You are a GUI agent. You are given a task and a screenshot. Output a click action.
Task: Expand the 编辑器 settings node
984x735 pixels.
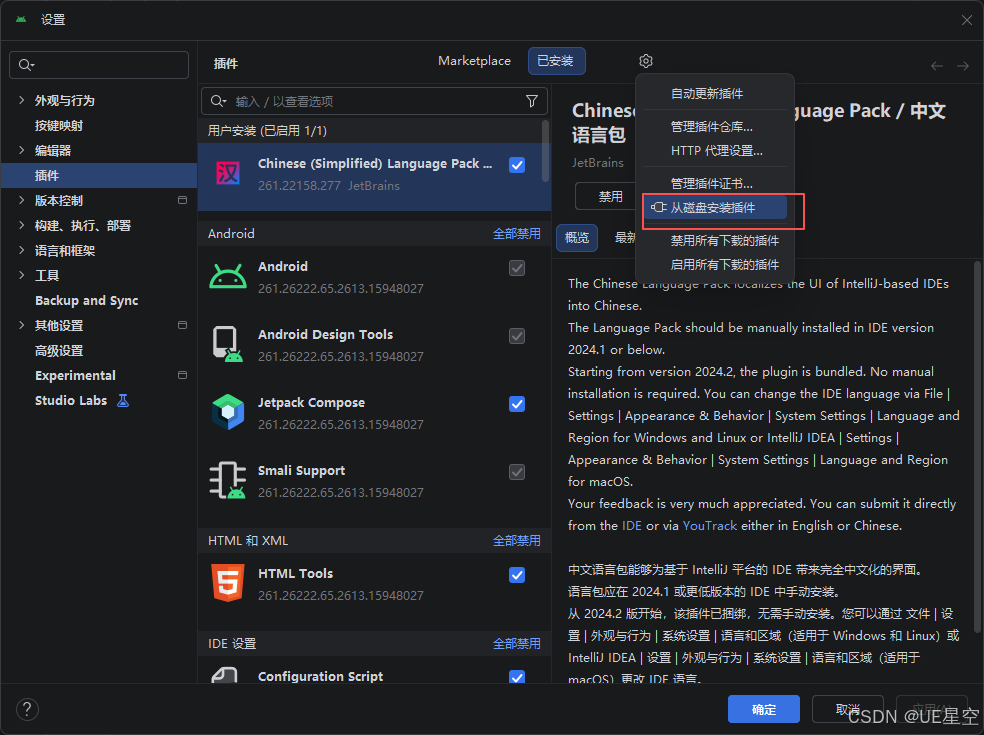(21, 151)
